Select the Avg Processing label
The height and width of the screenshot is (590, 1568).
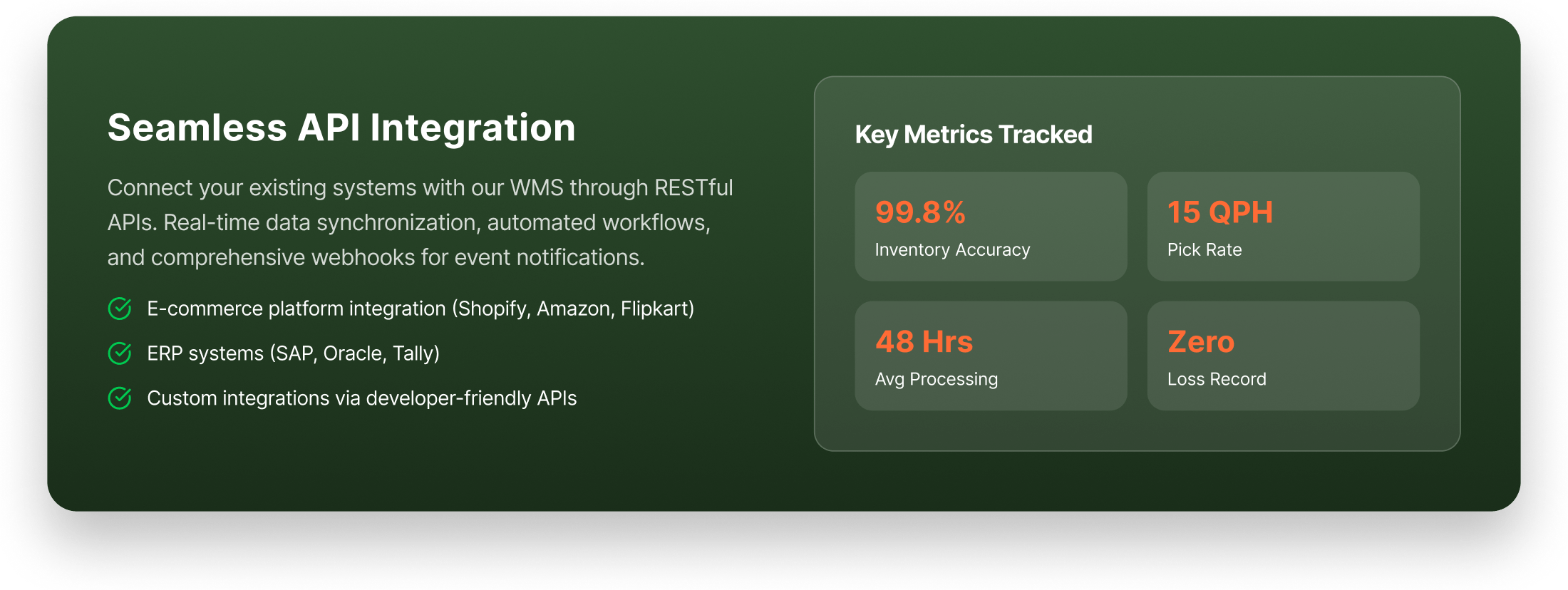(936, 379)
